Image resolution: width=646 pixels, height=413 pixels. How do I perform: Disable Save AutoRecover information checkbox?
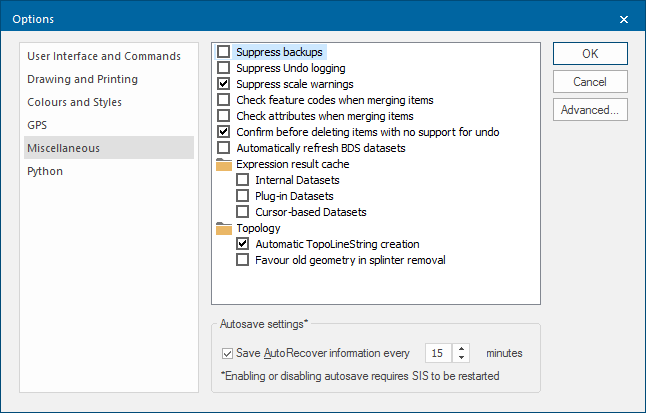[x=227, y=353]
